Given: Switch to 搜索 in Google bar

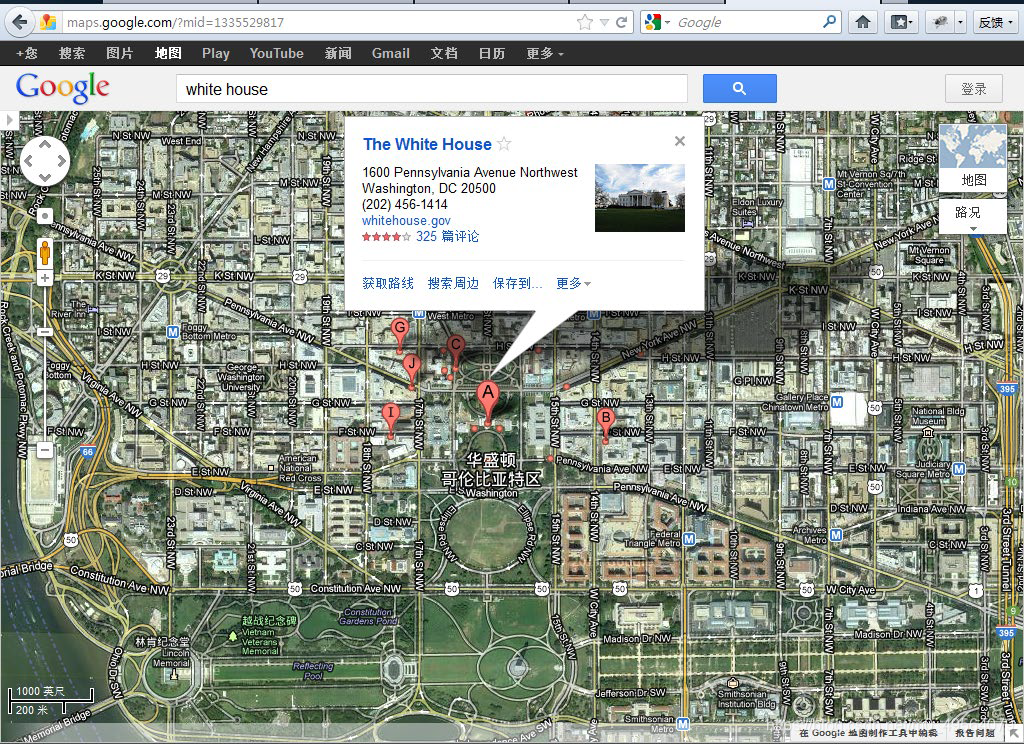Looking at the screenshot, I should 72,54.
